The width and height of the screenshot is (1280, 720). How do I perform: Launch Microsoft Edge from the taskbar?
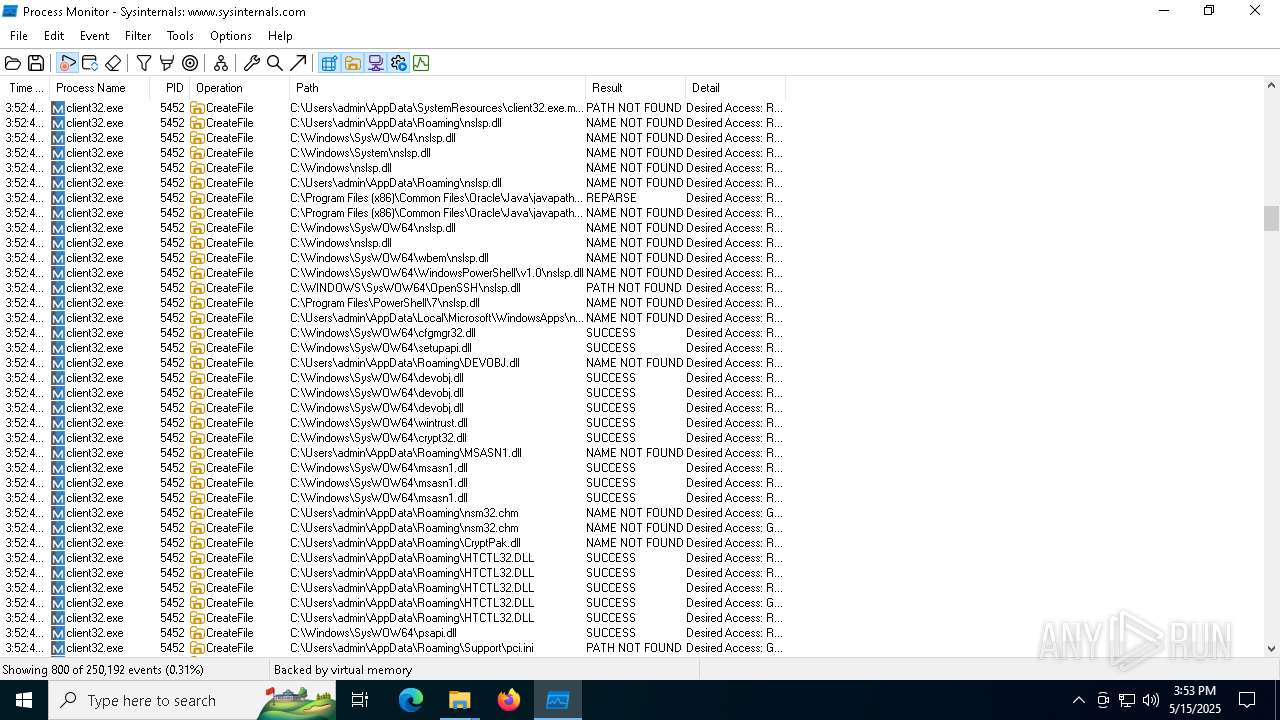(411, 700)
